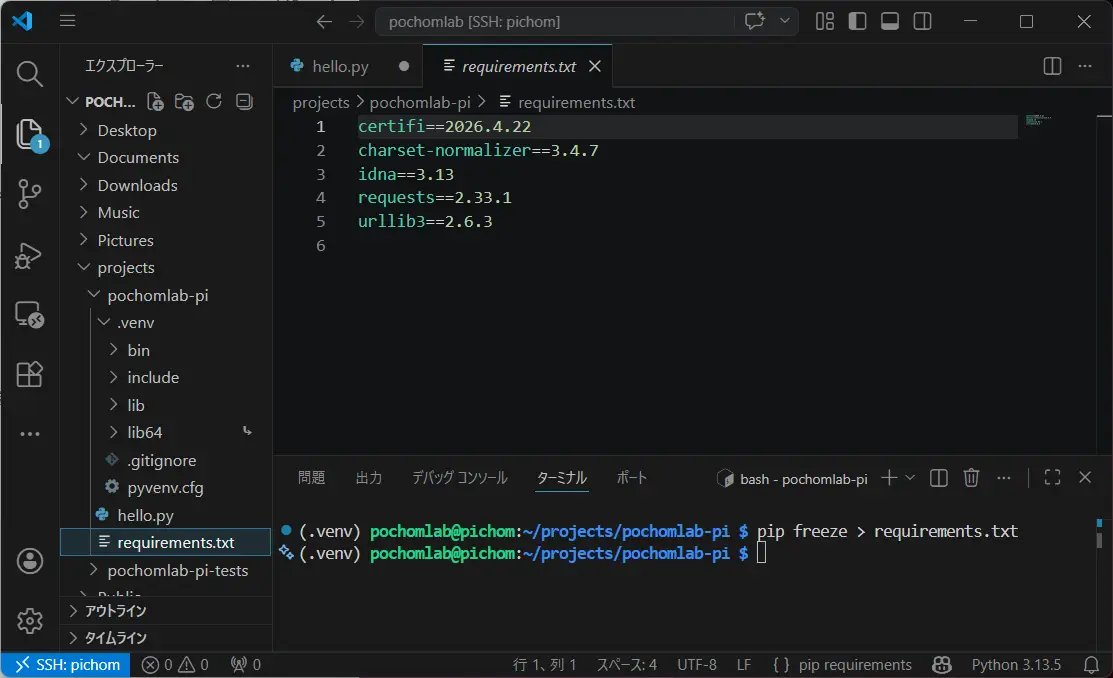This screenshot has height=678, width=1113.
Task: Close the requirements.txt tab
Action: [x=595, y=66]
